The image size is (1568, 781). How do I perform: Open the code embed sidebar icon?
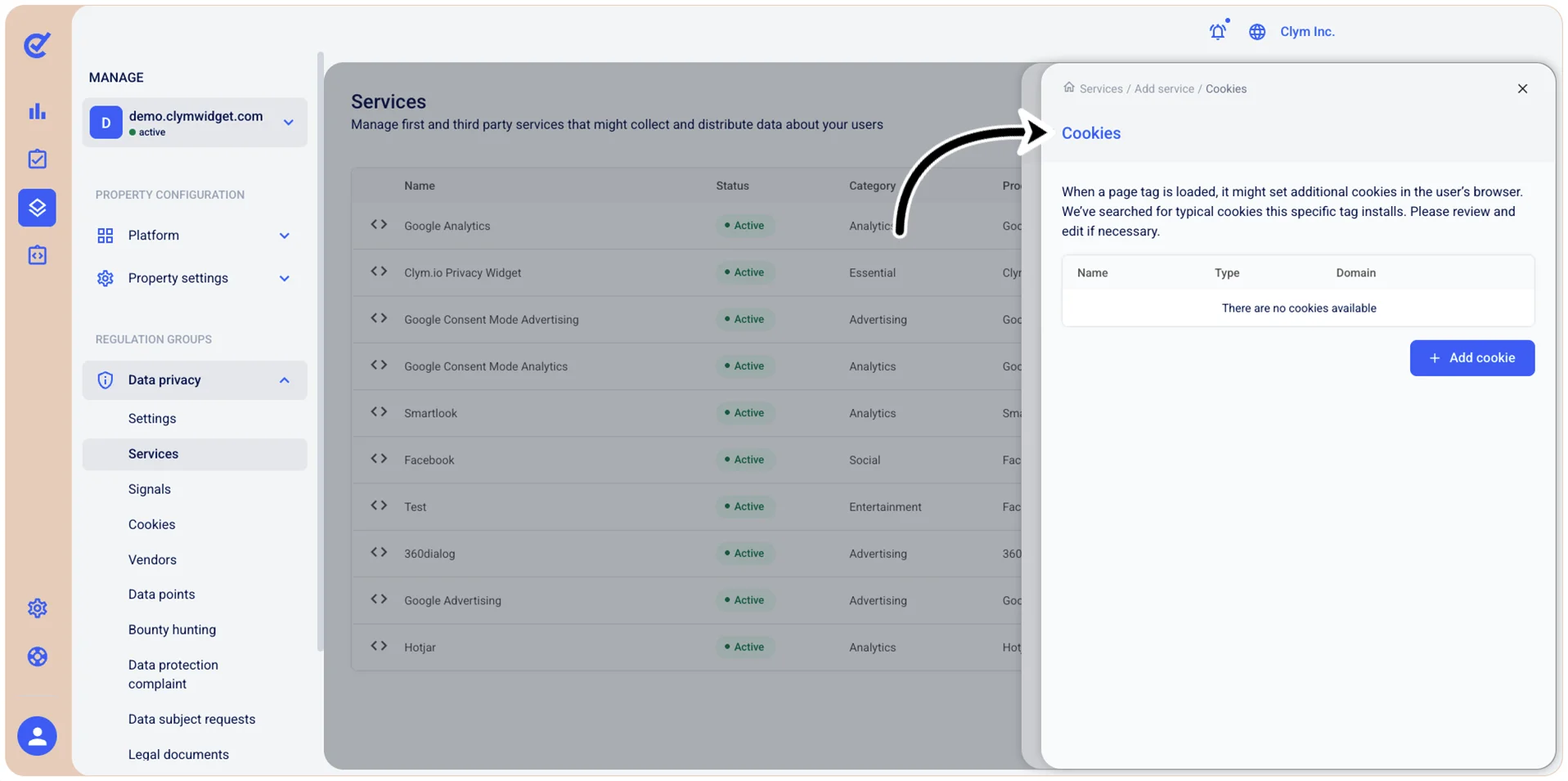click(x=37, y=255)
